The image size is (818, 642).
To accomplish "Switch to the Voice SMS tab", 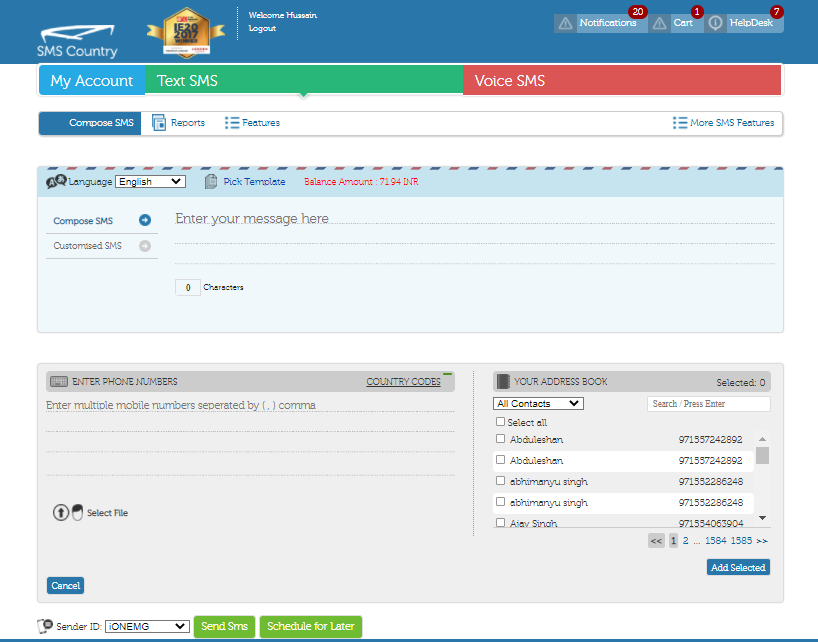I will [621, 81].
